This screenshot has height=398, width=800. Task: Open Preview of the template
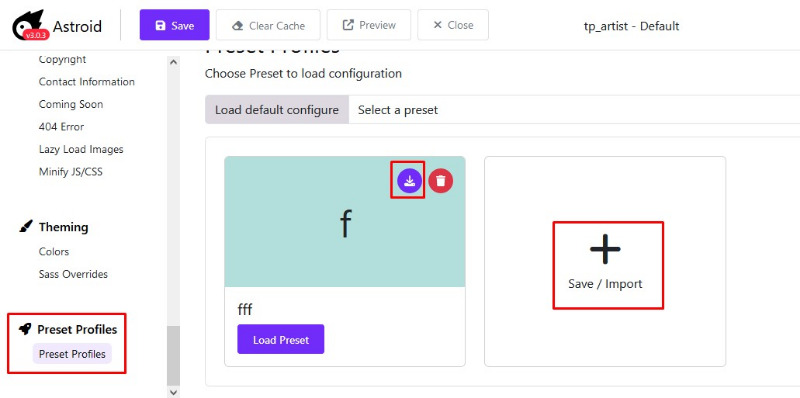coord(369,24)
